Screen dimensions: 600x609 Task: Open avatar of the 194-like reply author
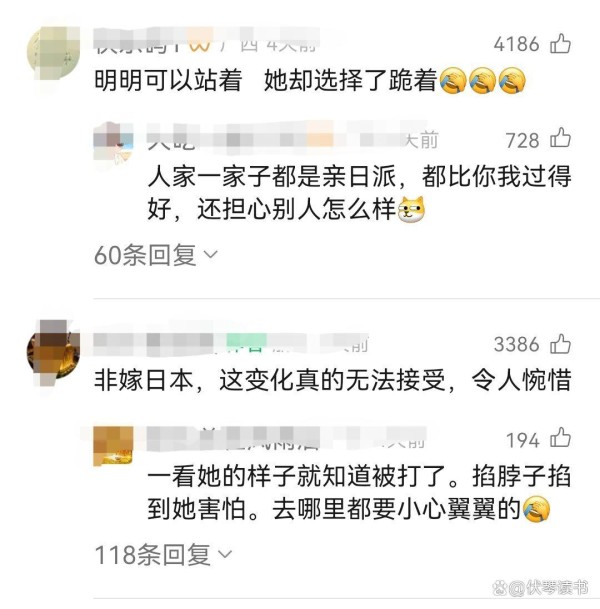point(113,446)
